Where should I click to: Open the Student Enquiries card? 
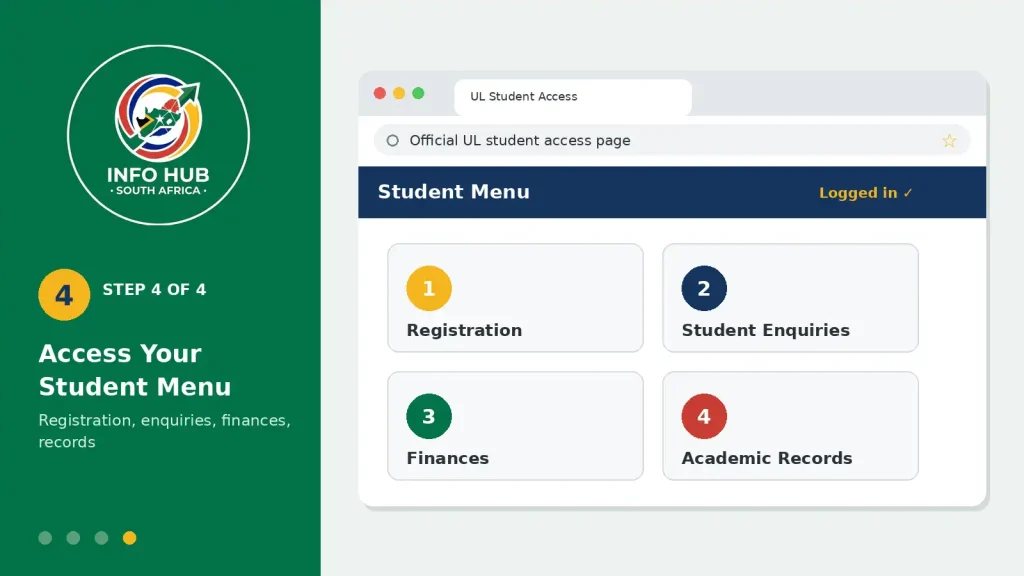pos(790,298)
